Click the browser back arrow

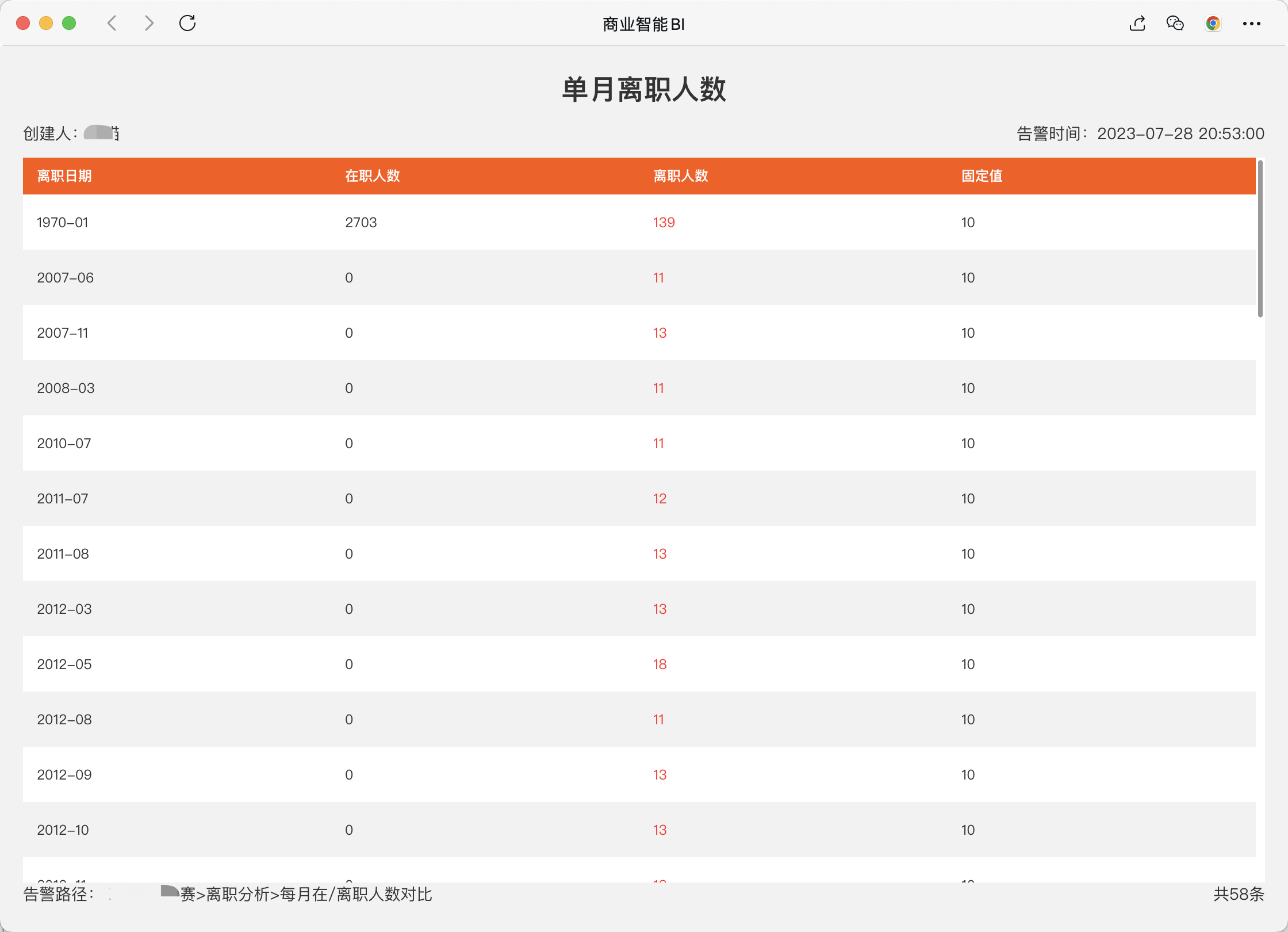click(112, 23)
